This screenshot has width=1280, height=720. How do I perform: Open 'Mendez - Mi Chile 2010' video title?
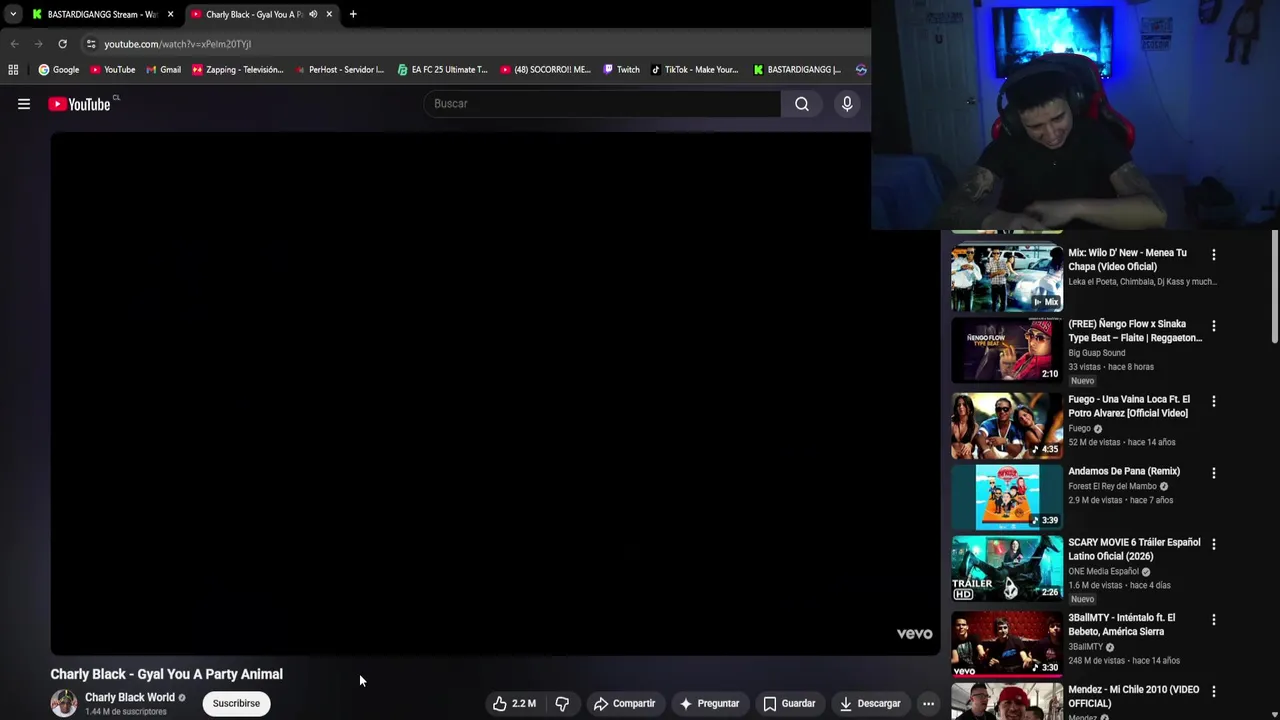(x=1134, y=696)
